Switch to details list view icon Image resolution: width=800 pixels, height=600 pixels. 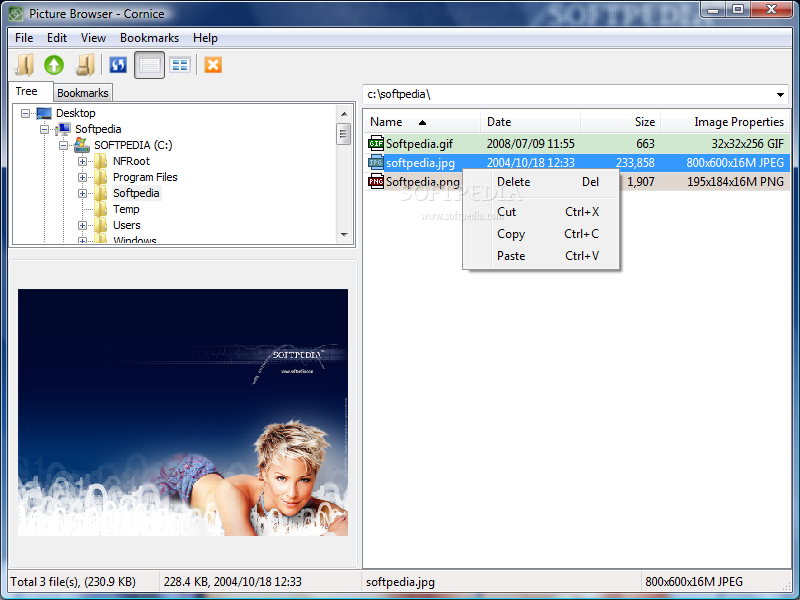(x=149, y=65)
